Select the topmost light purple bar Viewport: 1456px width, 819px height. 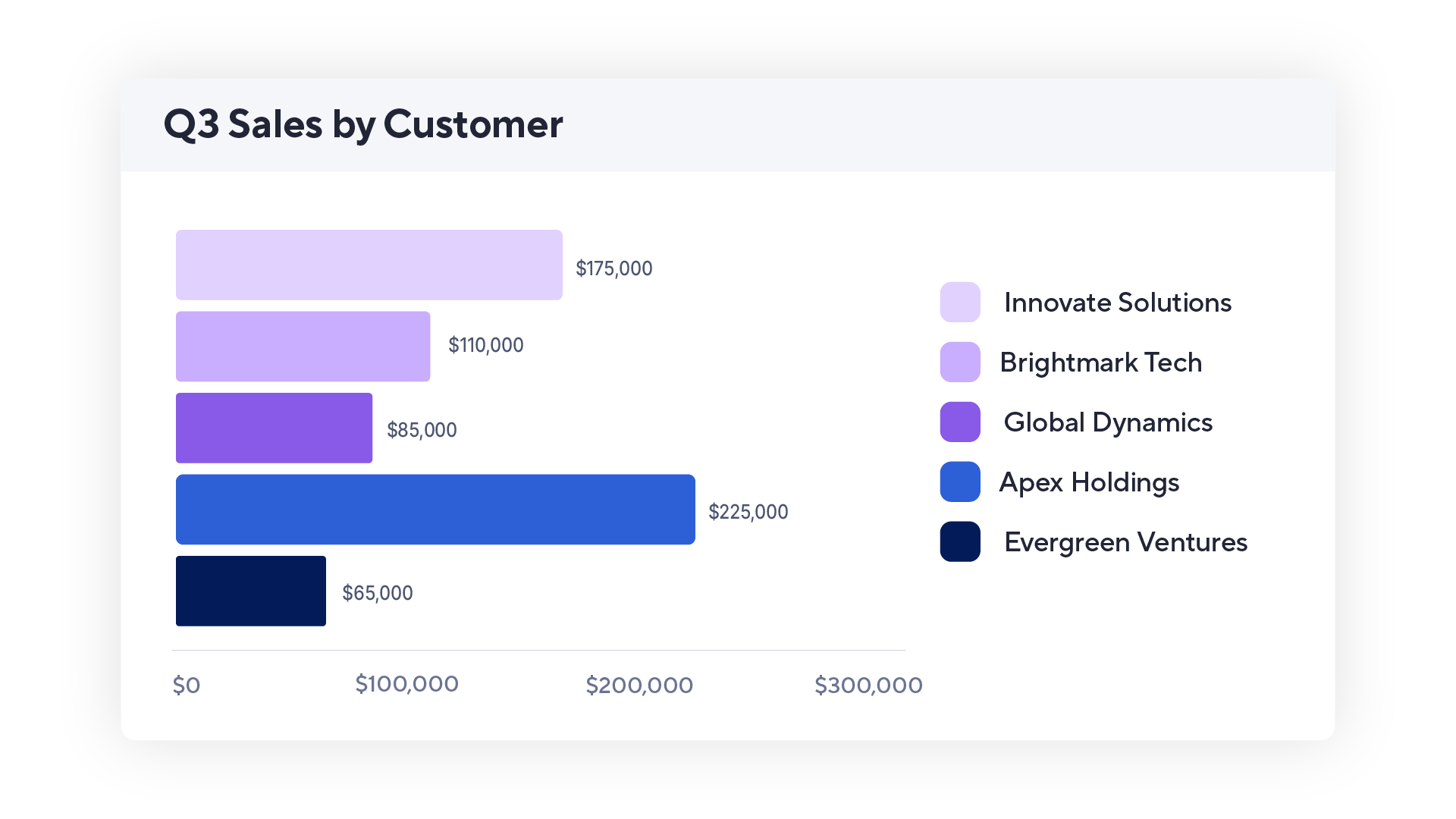[368, 264]
